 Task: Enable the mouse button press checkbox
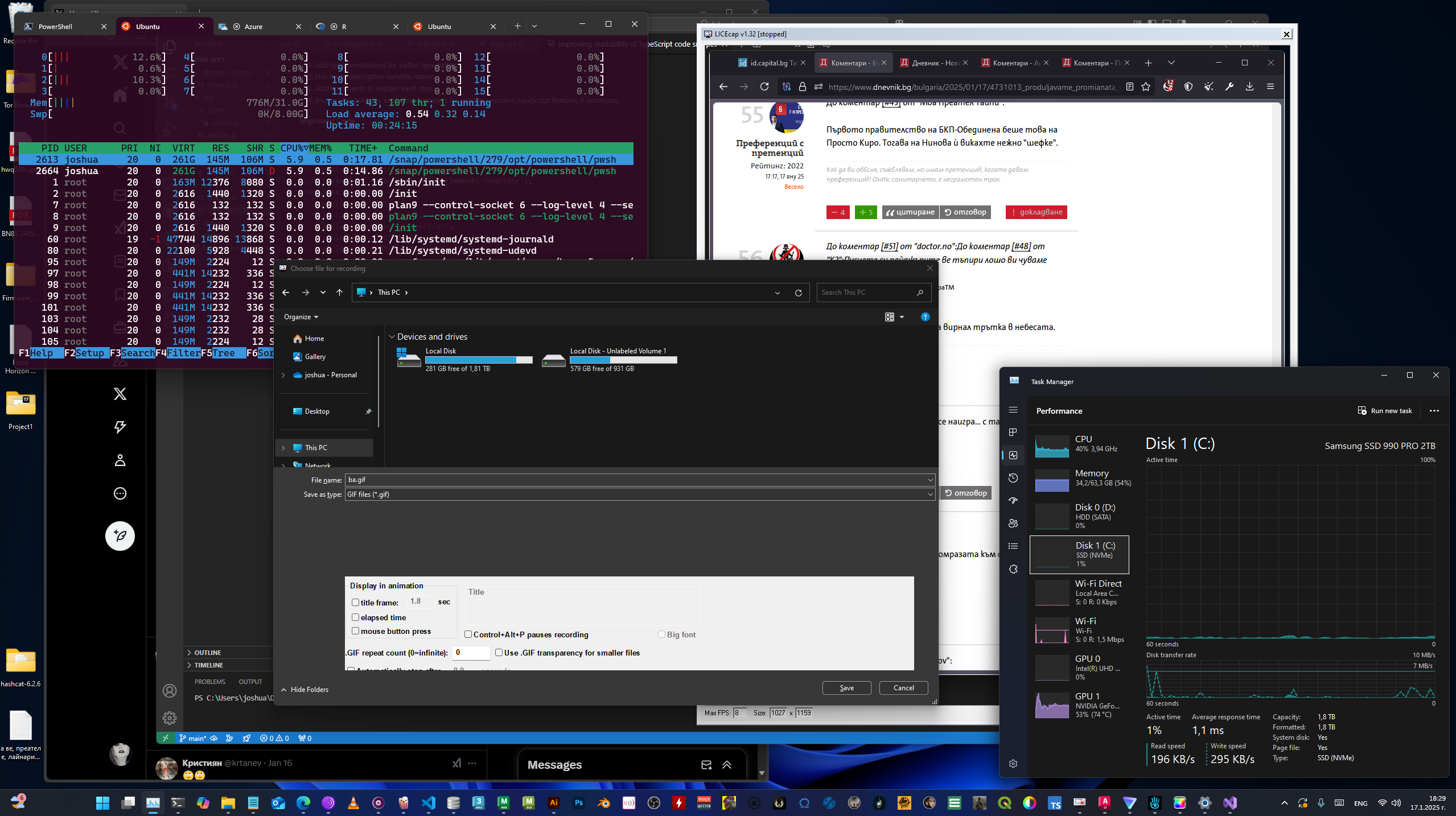click(355, 630)
